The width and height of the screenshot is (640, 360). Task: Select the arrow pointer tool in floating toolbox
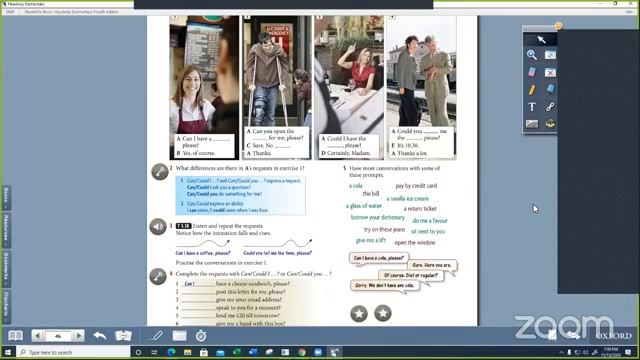click(541, 40)
